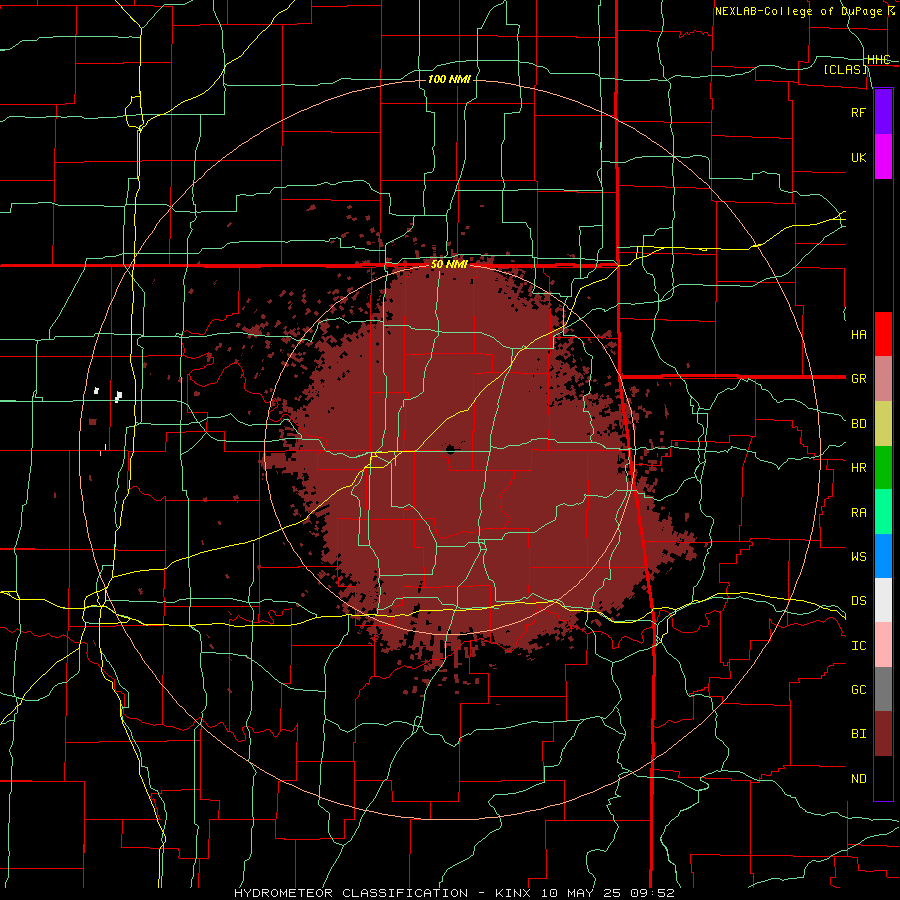Pick the RA light-green legend swatch
The image size is (900, 900).
tap(883, 512)
